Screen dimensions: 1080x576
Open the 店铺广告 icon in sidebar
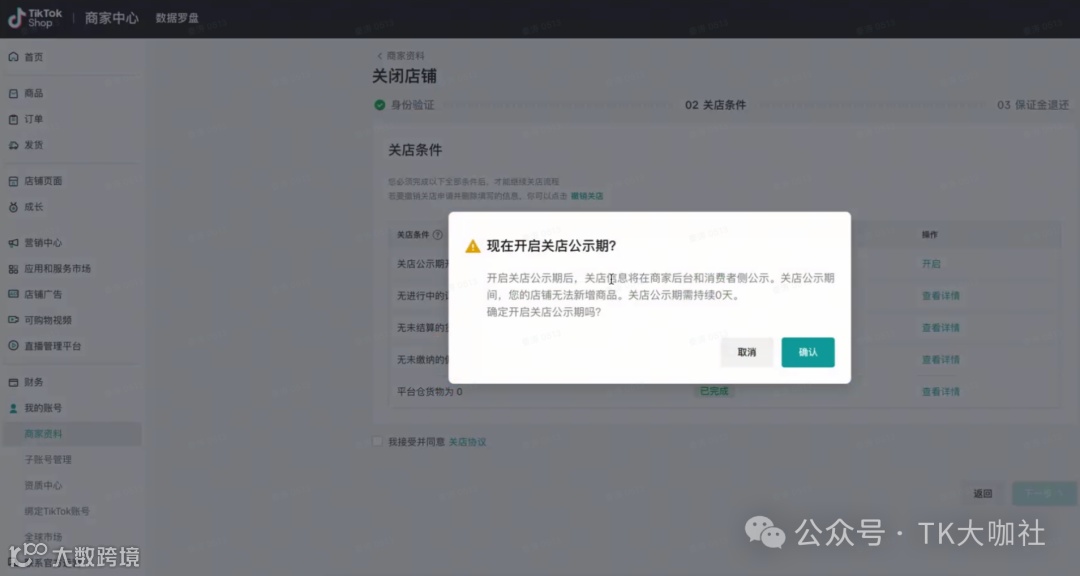tap(13, 294)
